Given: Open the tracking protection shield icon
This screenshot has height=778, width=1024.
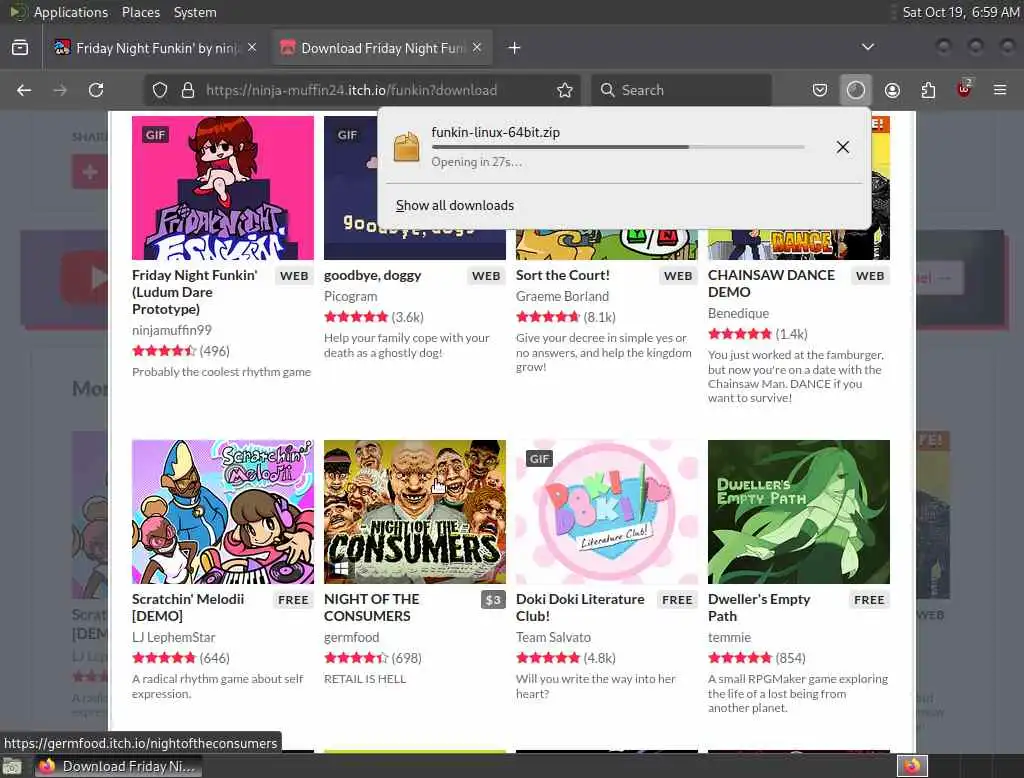Looking at the screenshot, I should (x=160, y=90).
